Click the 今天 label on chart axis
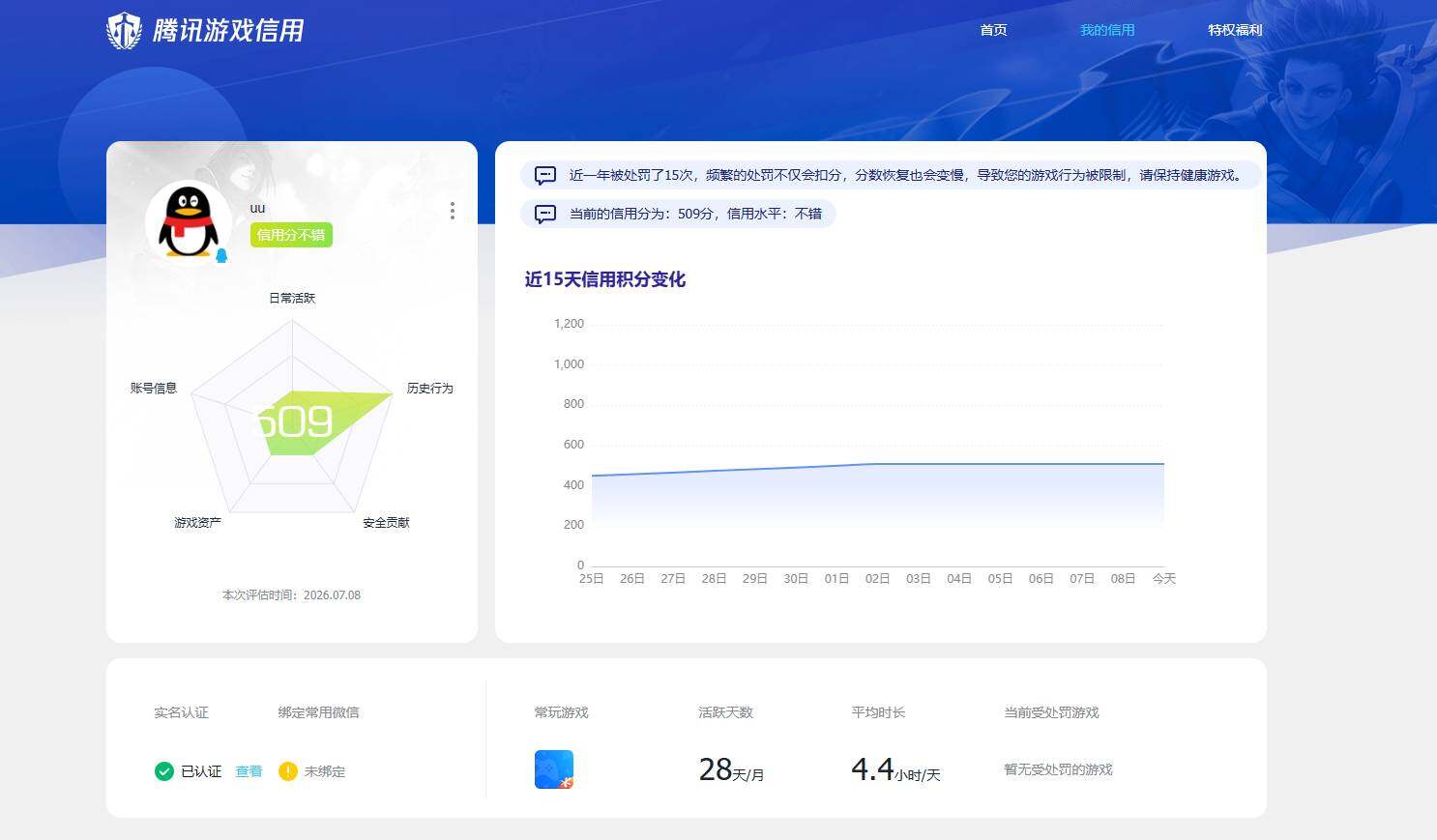 point(1164,578)
